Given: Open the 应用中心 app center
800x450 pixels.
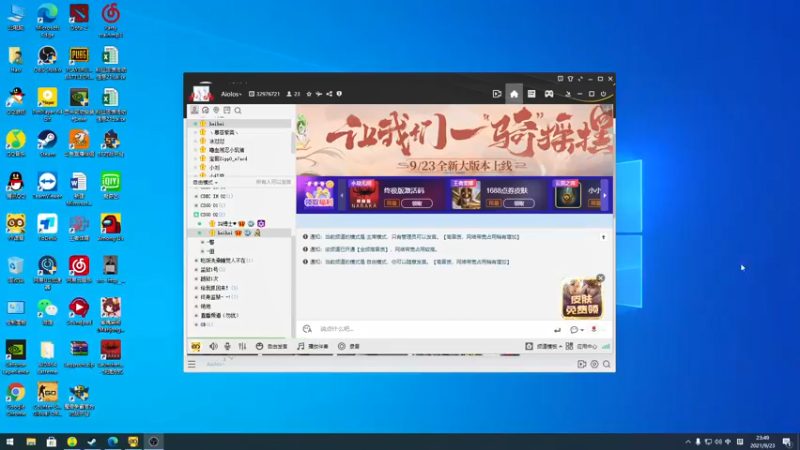Looking at the screenshot, I should pos(581,346).
